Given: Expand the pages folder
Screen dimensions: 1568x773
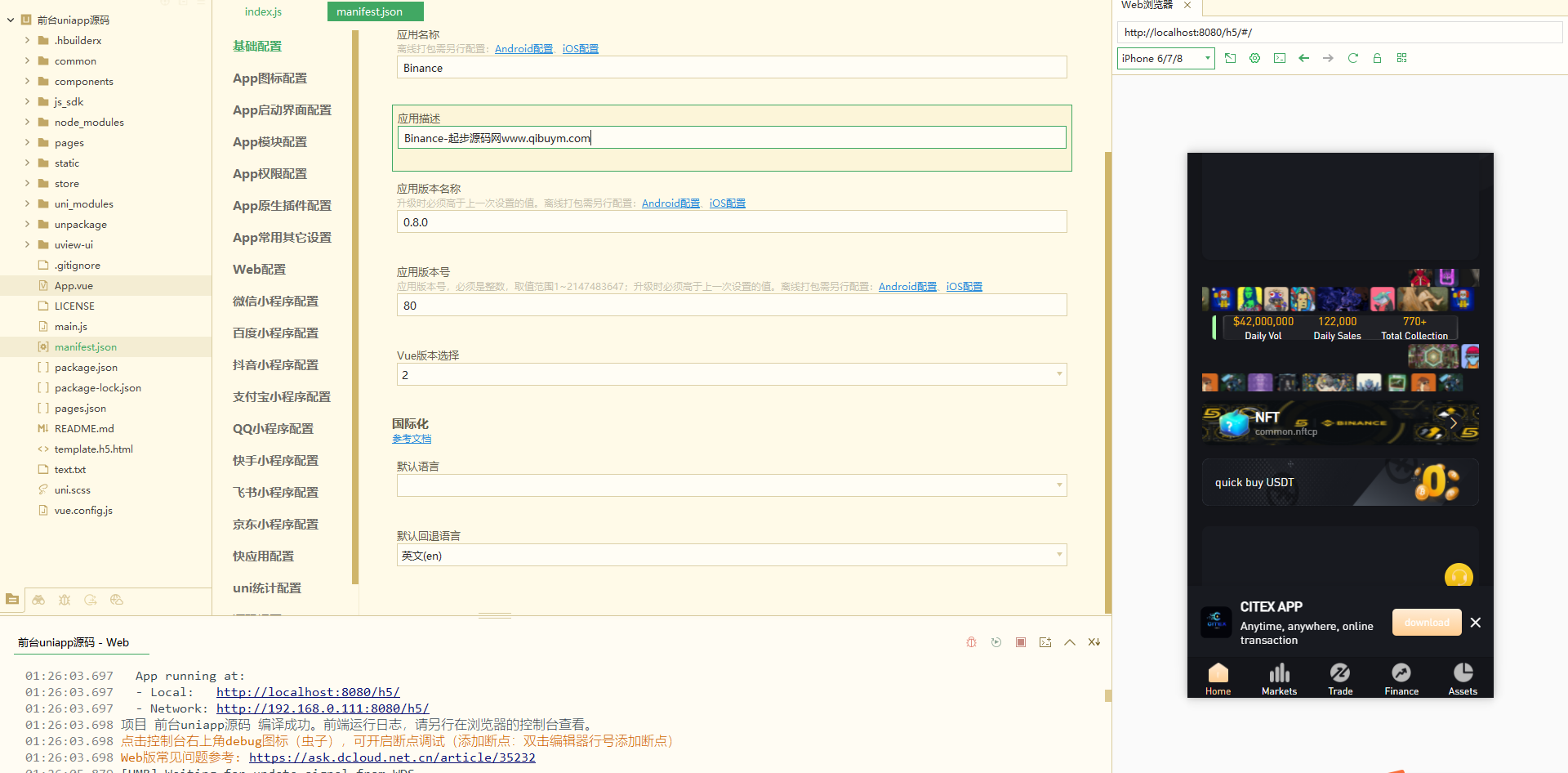Looking at the screenshot, I should click(27, 142).
